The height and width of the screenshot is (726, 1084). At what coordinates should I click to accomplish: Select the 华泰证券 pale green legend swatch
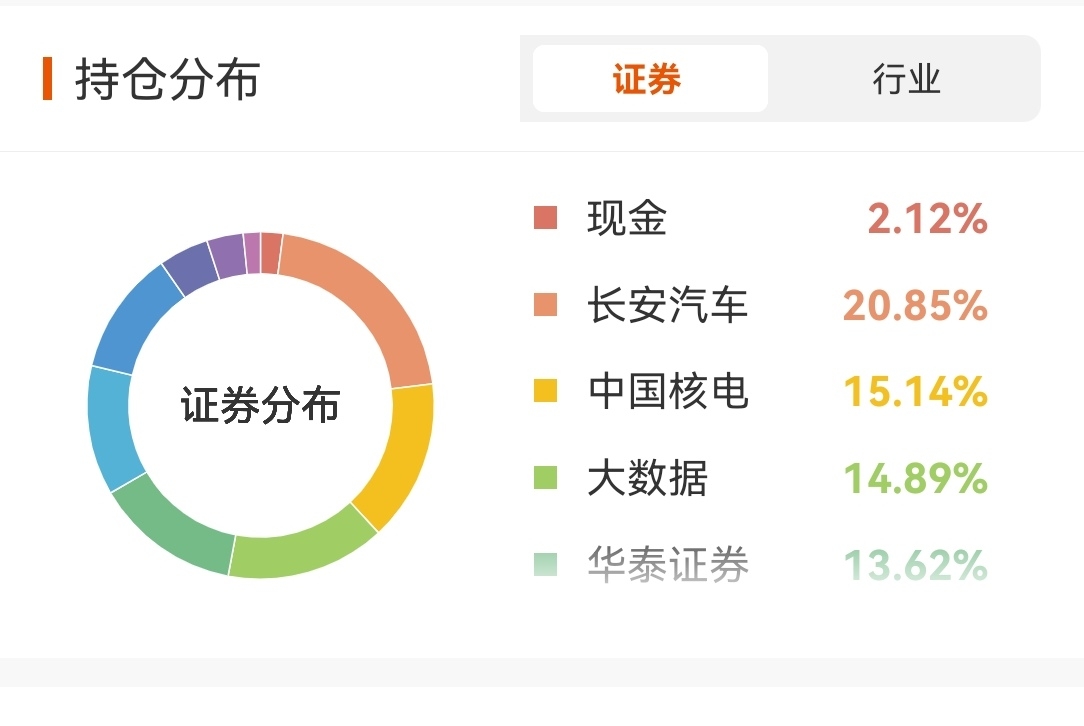point(545,564)
